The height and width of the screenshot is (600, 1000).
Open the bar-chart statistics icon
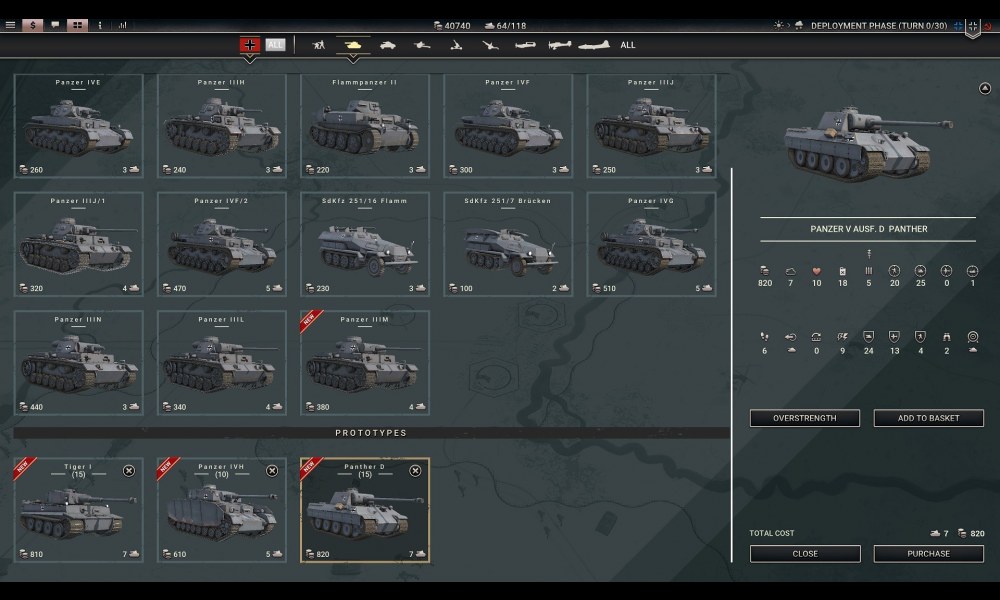tap(122, 25)
